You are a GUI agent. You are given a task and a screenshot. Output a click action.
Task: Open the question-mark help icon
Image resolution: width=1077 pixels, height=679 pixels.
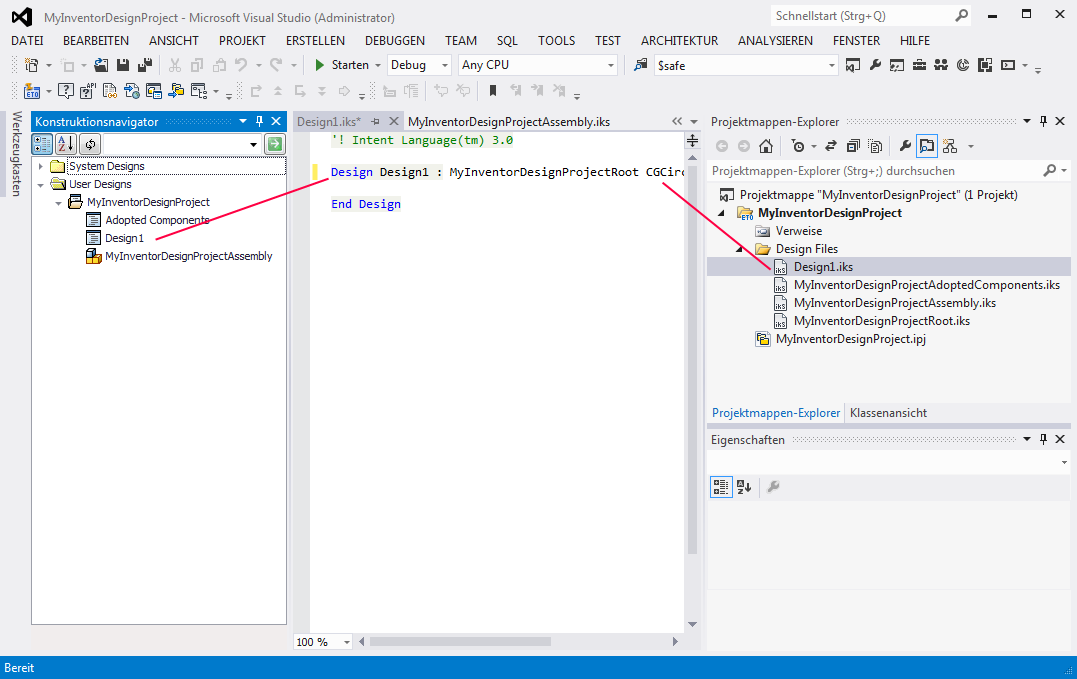[65, 91]
